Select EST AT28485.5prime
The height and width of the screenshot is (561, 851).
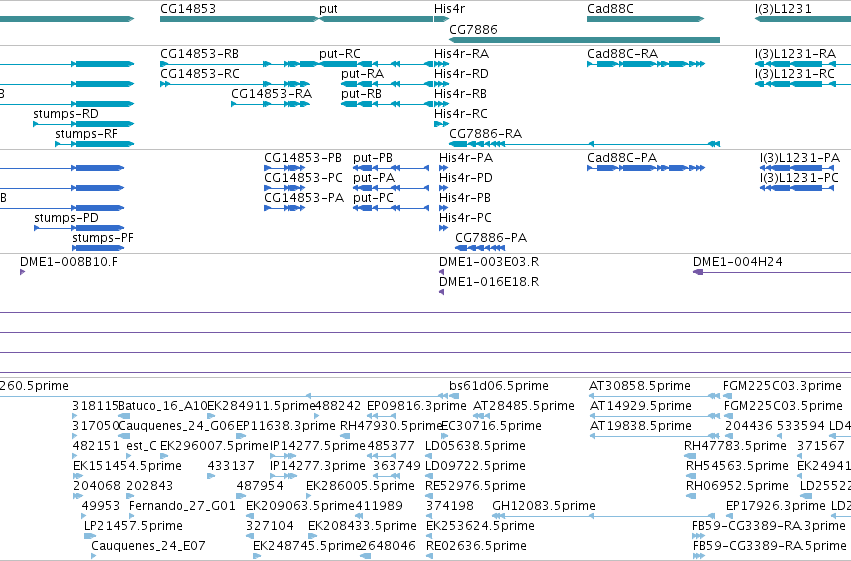524,406
